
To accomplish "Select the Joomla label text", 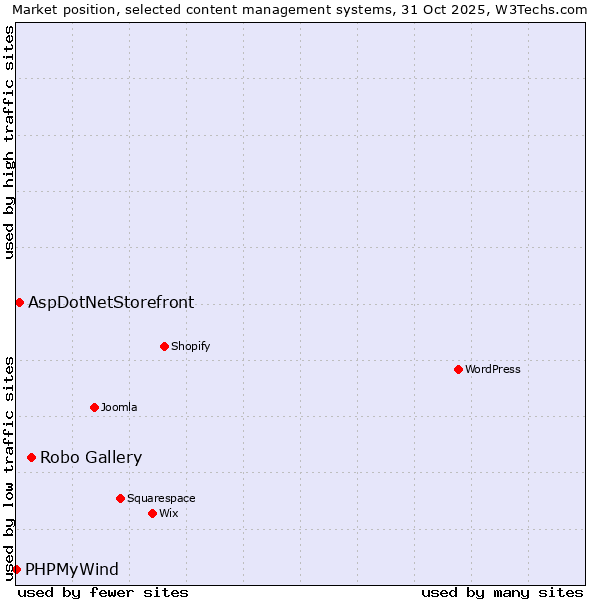I will click(119, 407).
